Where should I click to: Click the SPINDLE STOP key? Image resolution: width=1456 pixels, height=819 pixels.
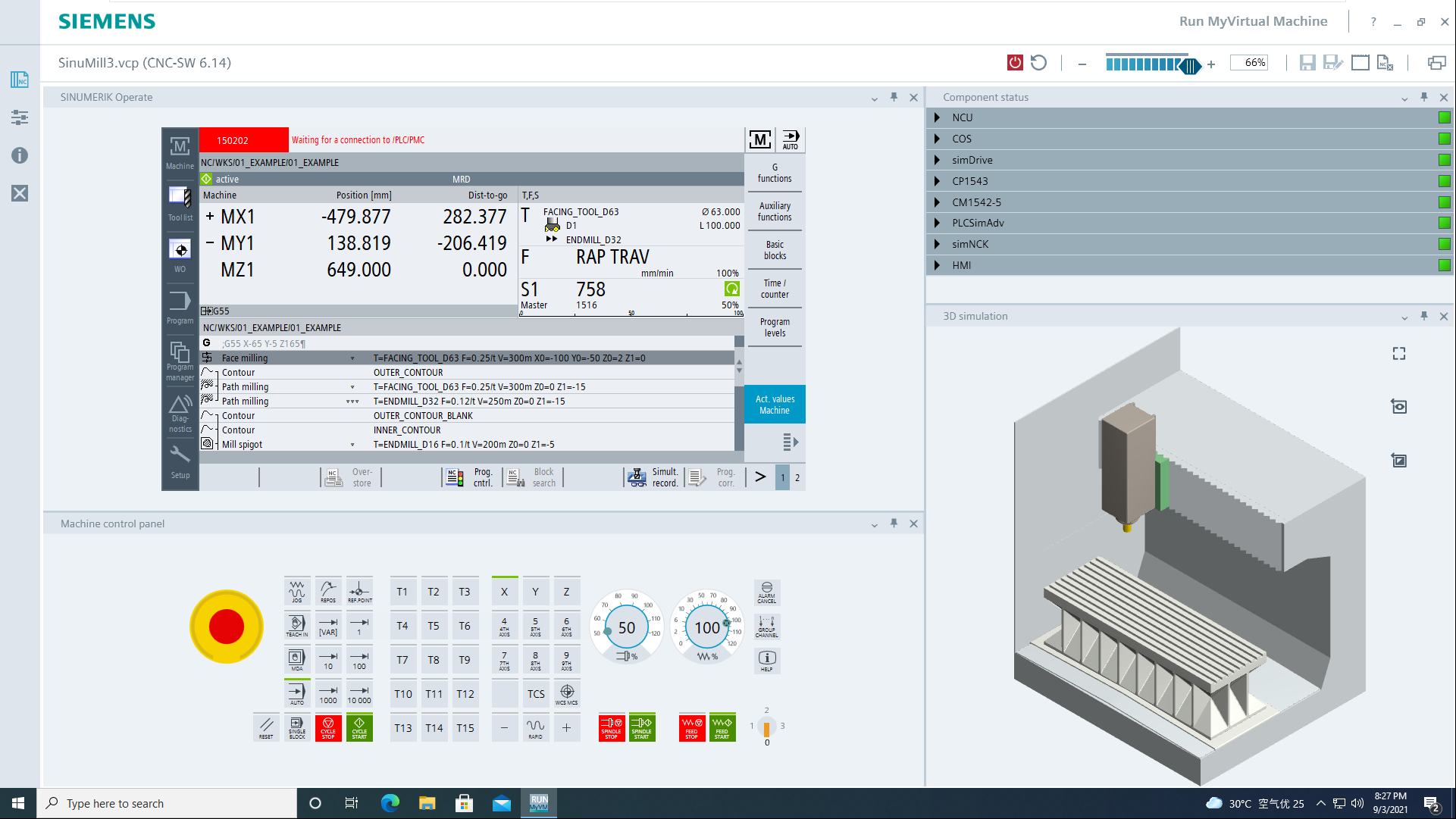coord(611,727)
